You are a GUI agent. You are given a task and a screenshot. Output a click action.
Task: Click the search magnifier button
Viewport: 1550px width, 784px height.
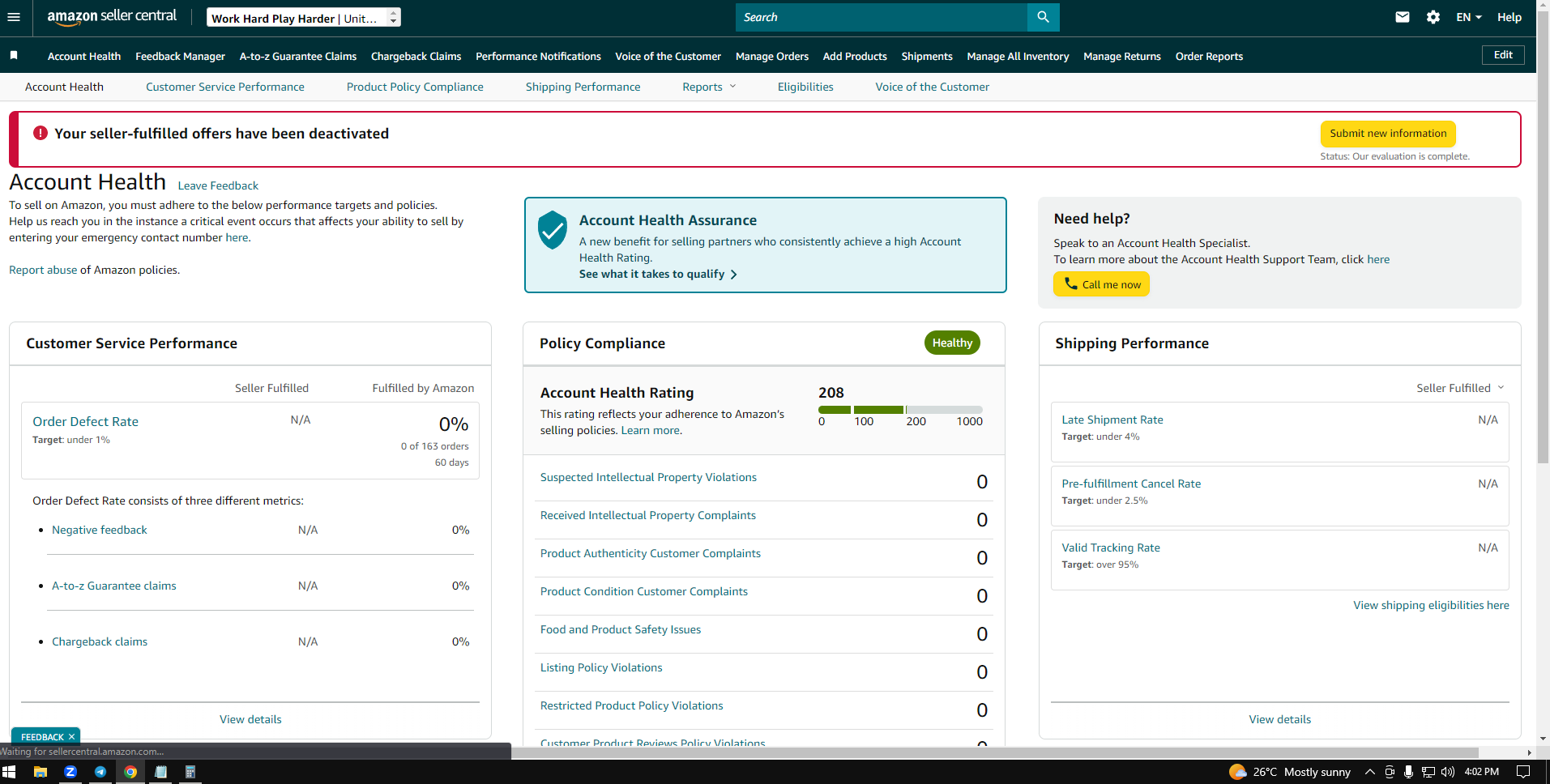pos(1043,17)
